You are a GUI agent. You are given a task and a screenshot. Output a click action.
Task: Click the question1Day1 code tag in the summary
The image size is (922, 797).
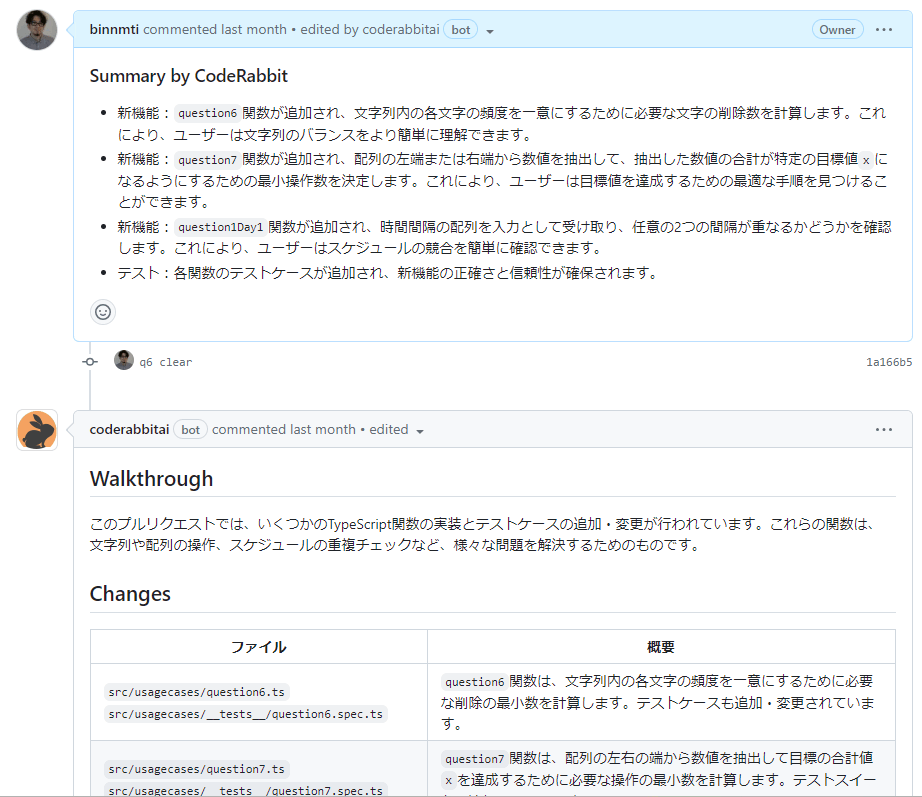[221, 227]
